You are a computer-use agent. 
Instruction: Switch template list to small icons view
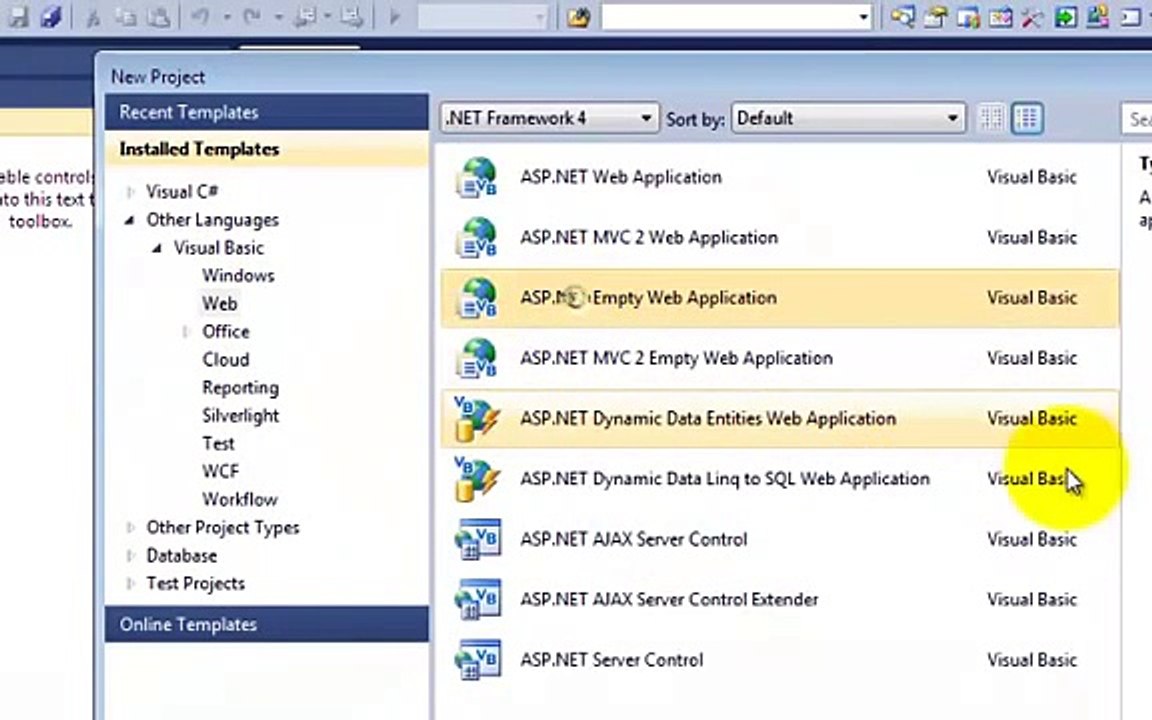coord(991,118)
